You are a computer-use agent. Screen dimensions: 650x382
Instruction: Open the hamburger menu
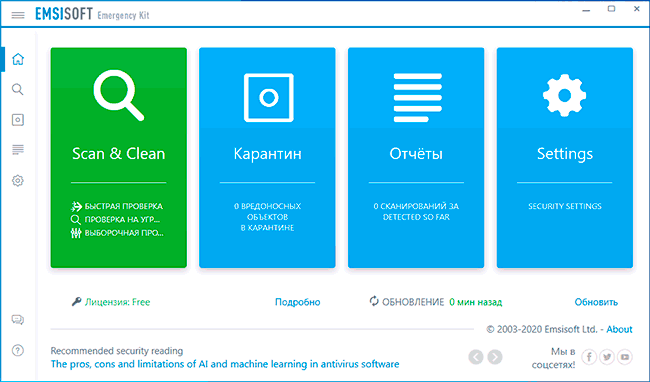click(18, 15)
